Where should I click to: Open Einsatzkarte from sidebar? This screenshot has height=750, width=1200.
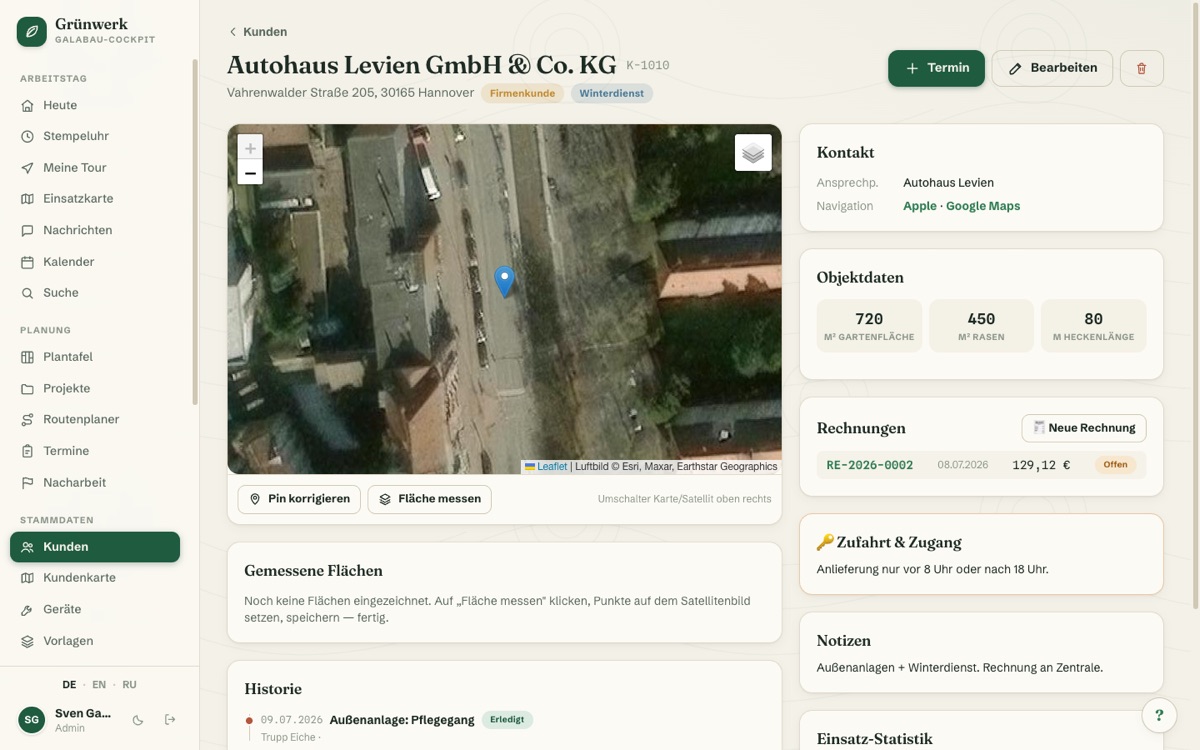point(95,199)
